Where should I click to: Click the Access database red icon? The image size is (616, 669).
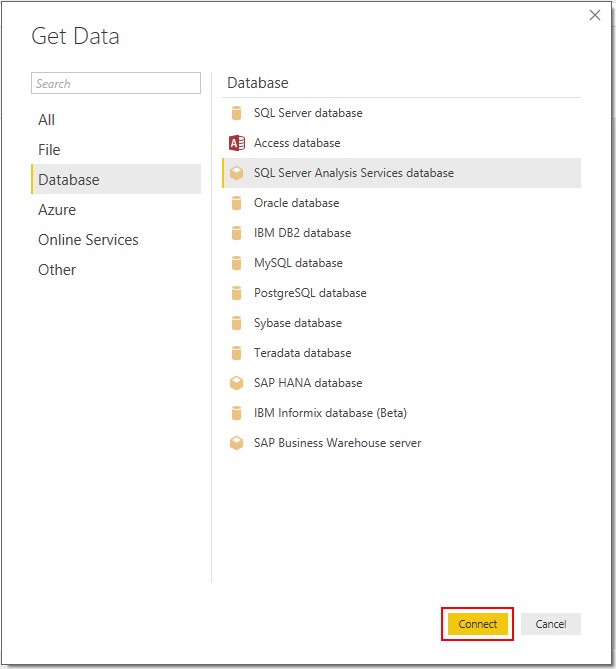click(x=237, y=143)
